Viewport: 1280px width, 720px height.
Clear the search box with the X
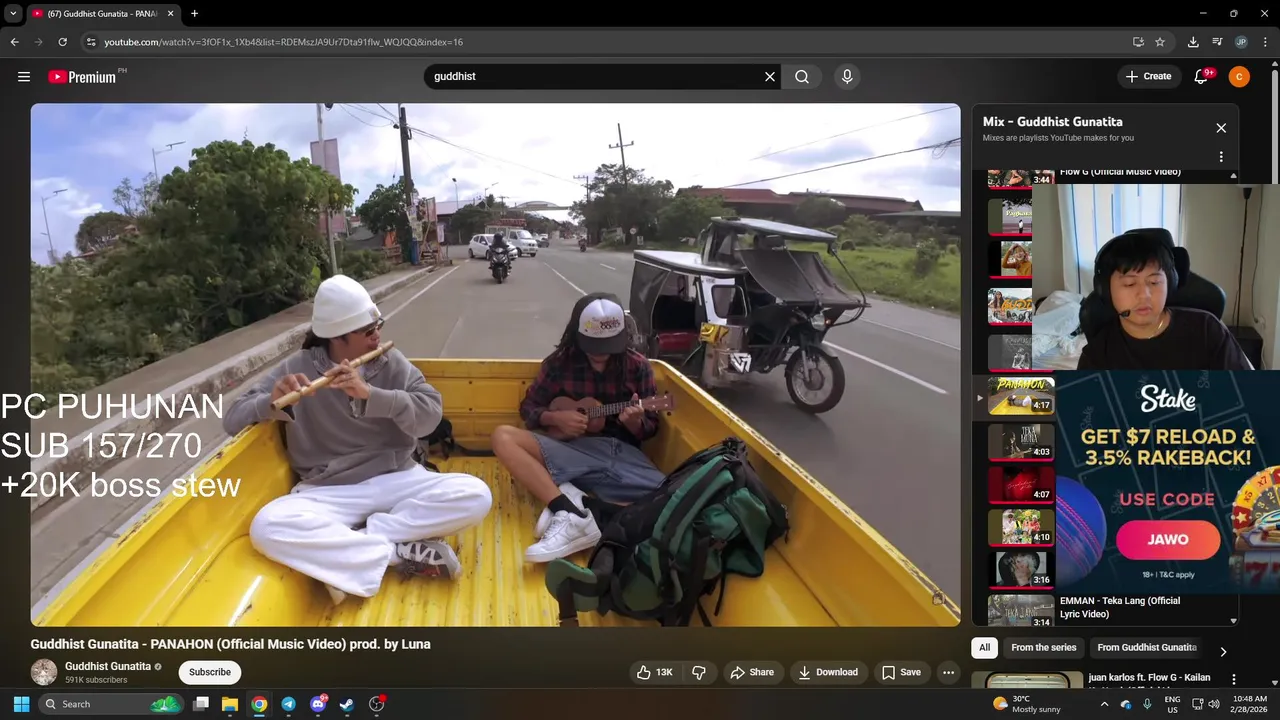770,76
